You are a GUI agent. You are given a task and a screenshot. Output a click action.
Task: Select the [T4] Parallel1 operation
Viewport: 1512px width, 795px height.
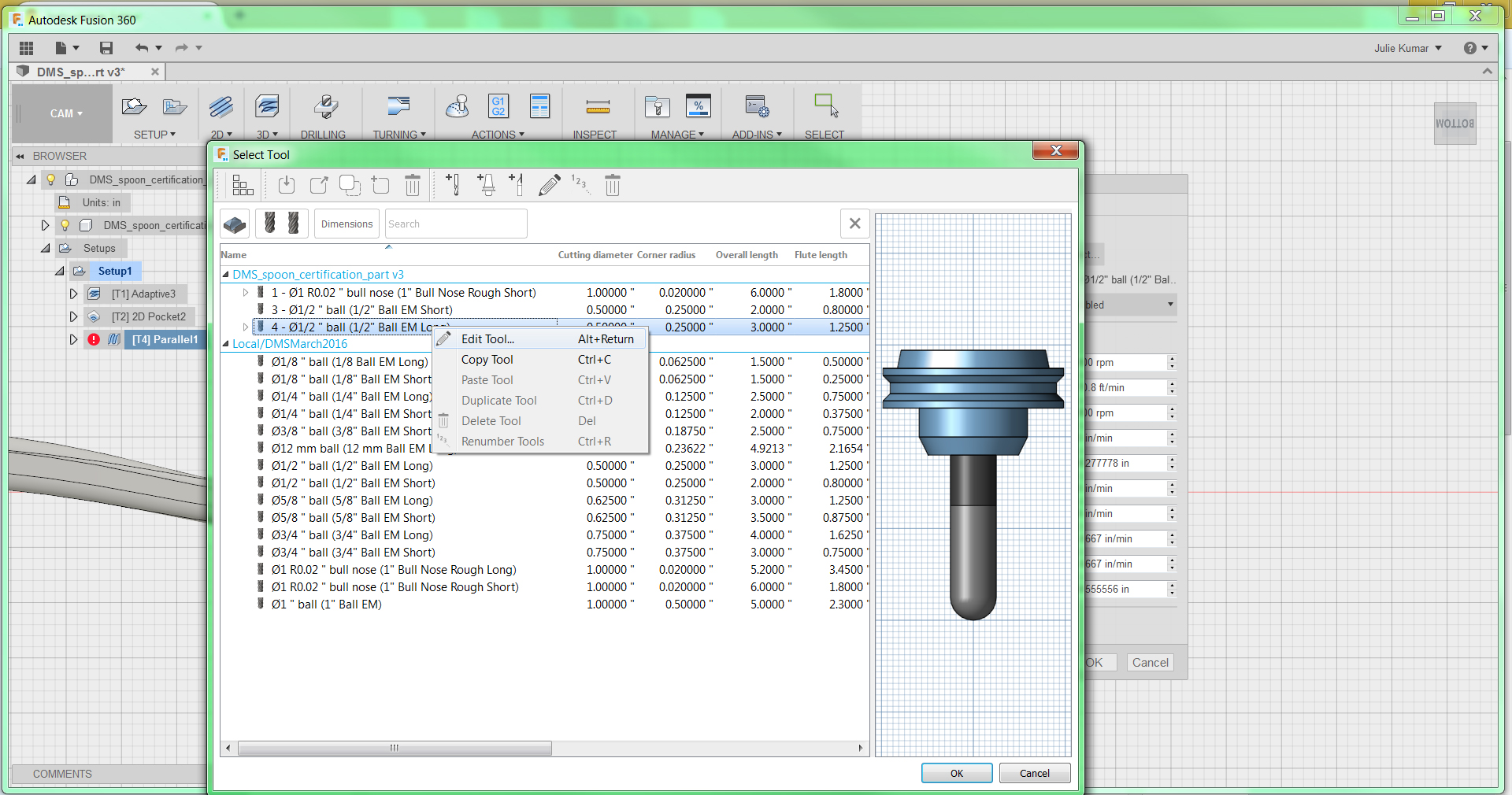click(165, 339)
